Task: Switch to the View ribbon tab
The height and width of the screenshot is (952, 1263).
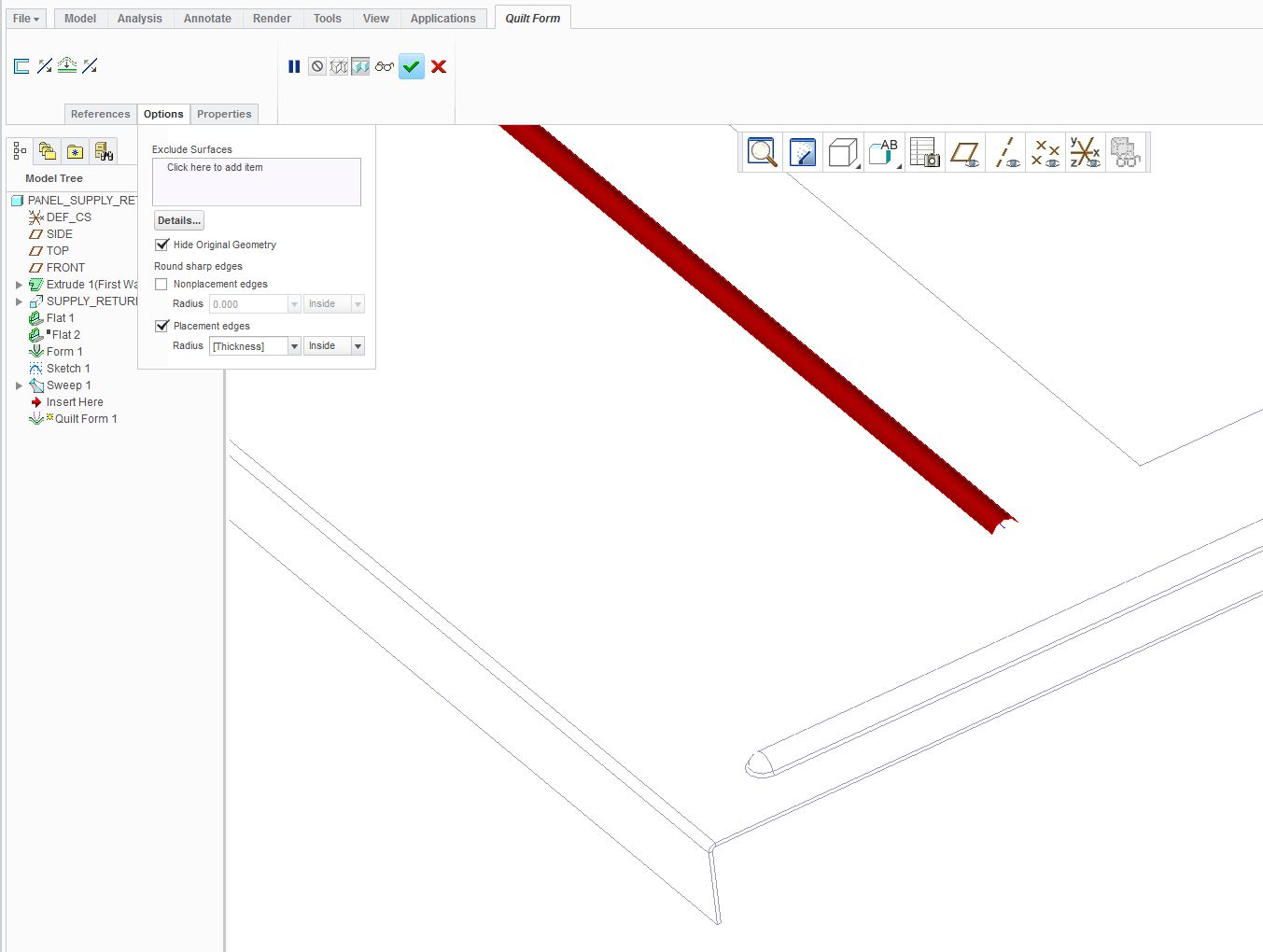Action: 376,19
